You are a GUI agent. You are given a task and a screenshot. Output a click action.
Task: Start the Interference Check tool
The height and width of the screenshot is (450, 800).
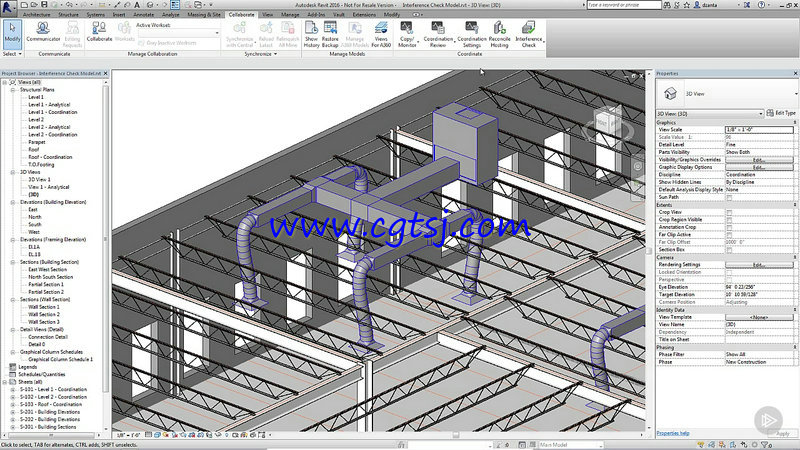coord(529,34)
